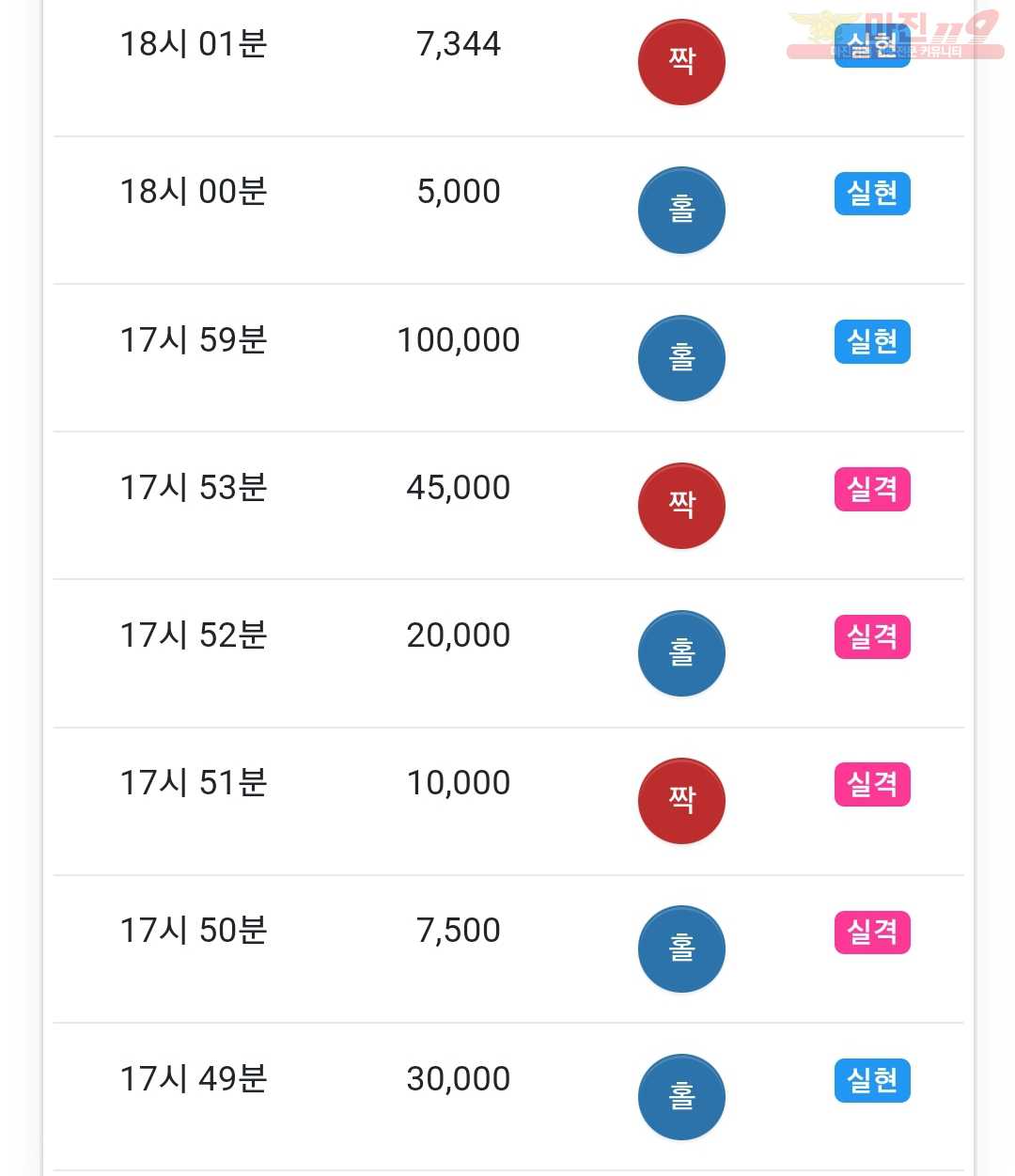1015x1176 pixels.
Task: Click the watermark logo in the top corner
Action: (x=895, y=35)
